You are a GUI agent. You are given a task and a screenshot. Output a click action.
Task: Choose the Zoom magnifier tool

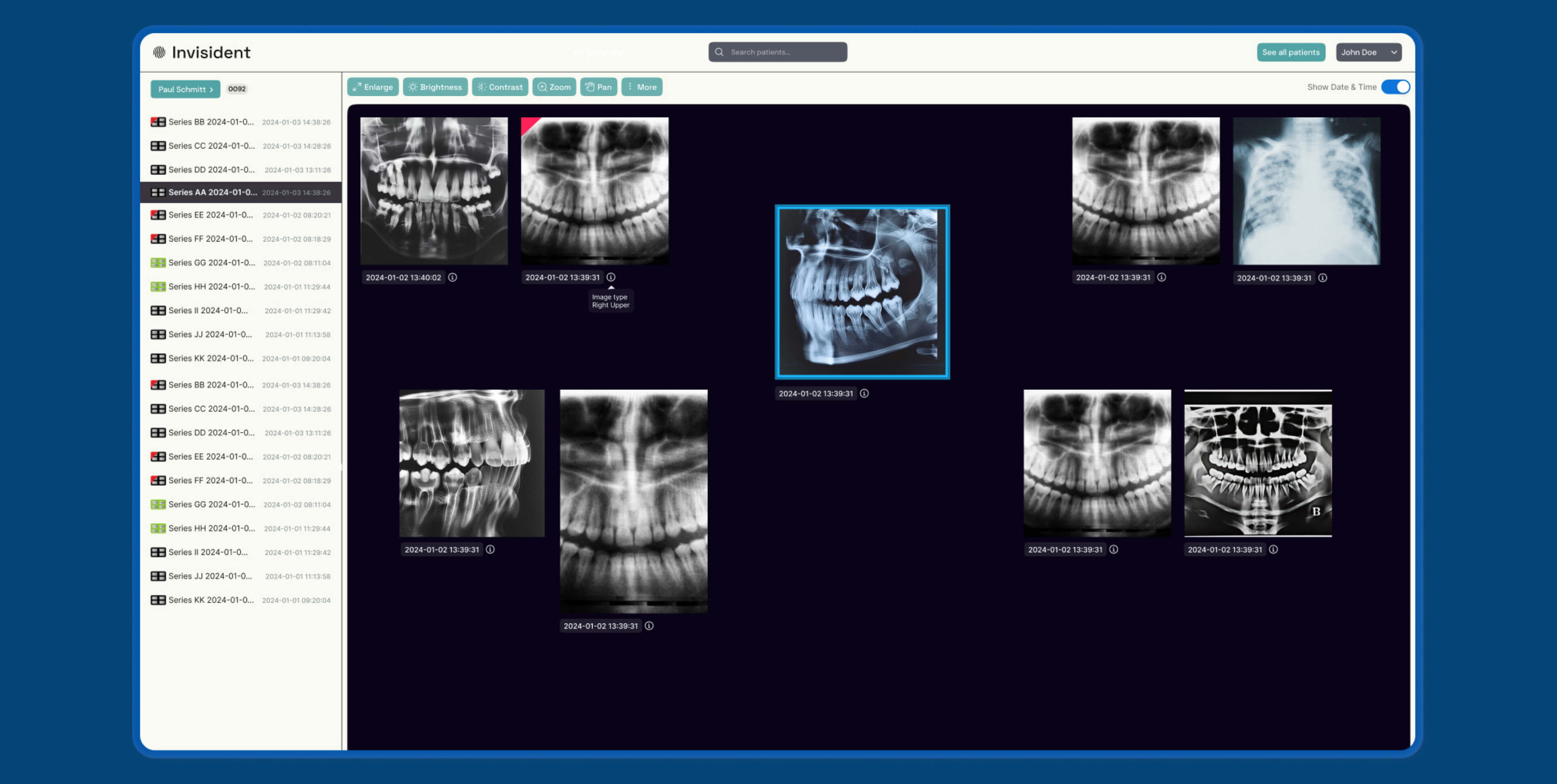(x=553, y=87)
